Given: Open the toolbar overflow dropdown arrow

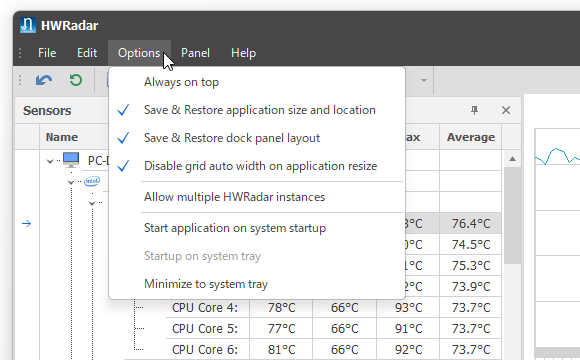Looking at the screenshot, I should [424, 80].
